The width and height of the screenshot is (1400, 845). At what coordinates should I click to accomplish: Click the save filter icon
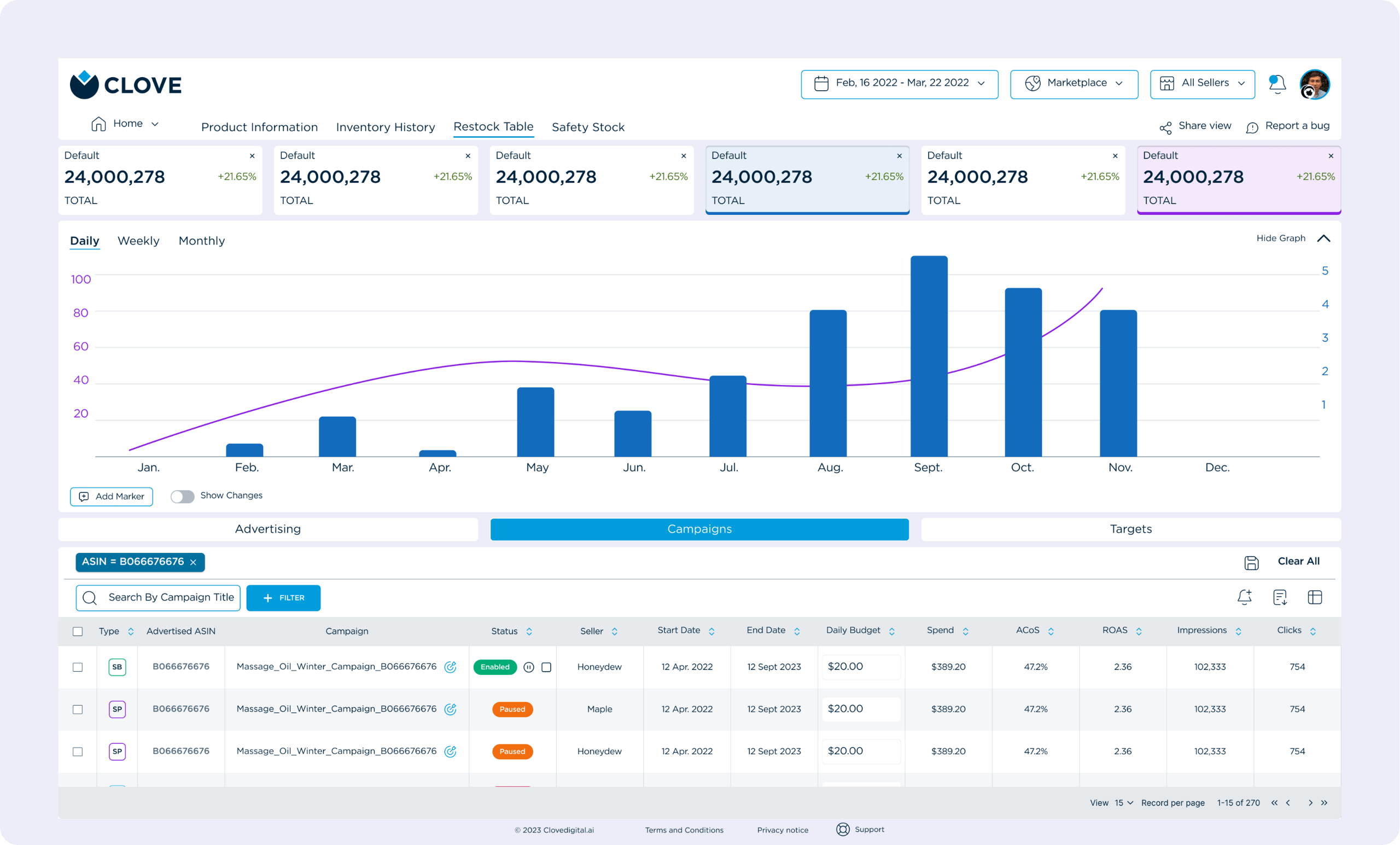[1251, 563]
